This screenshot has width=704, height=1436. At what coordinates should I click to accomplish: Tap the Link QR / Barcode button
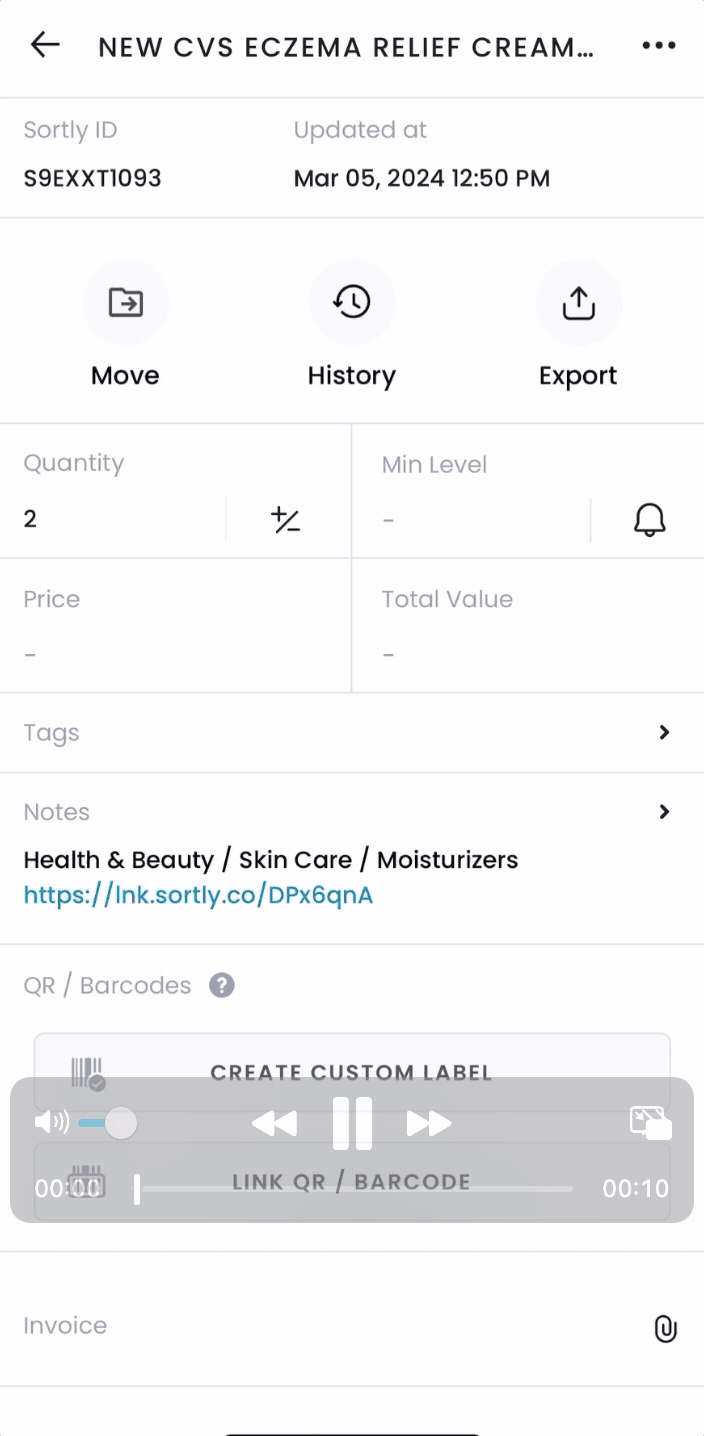[352, 1181]
